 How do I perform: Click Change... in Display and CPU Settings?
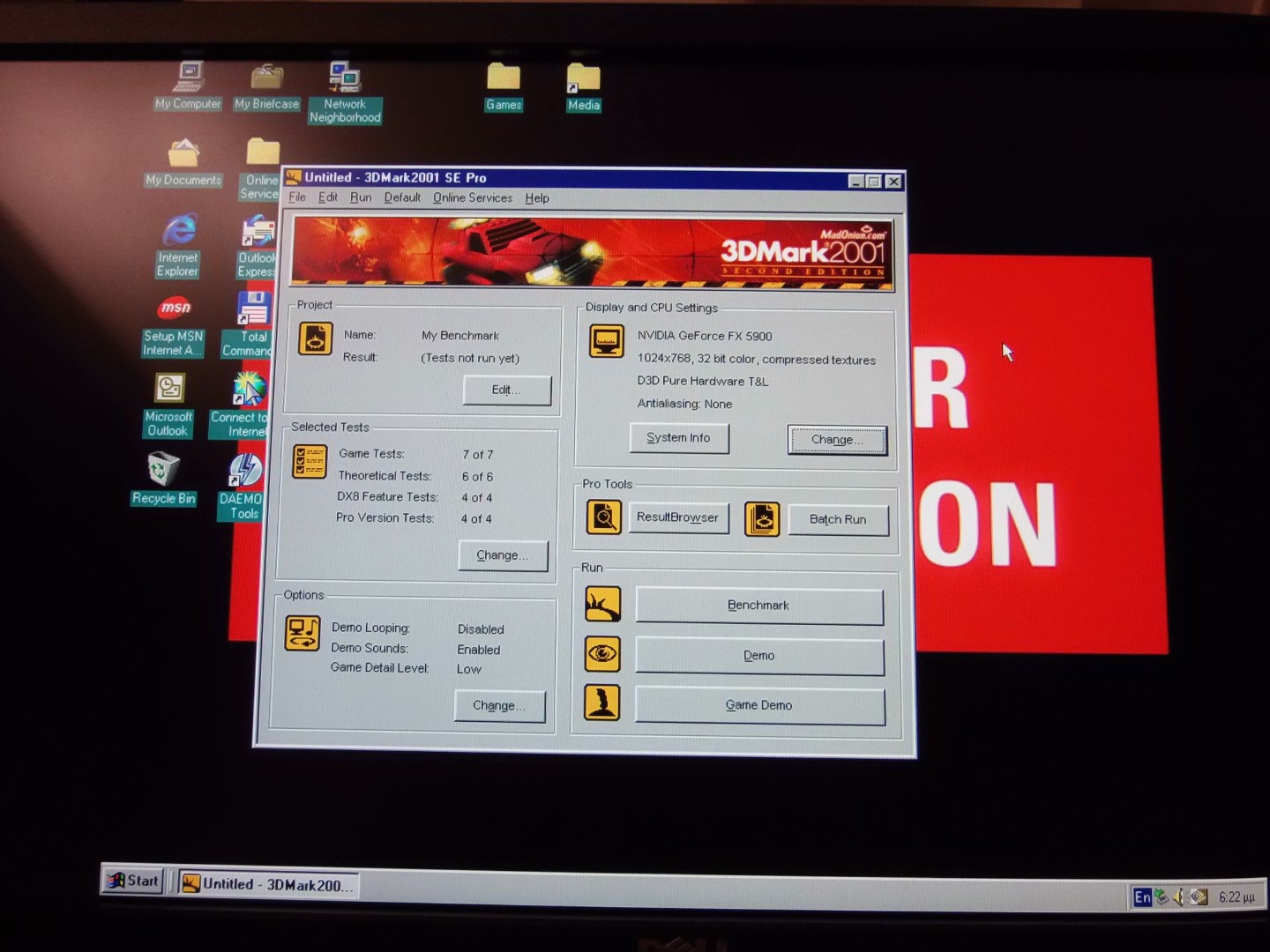click(837, 440)
